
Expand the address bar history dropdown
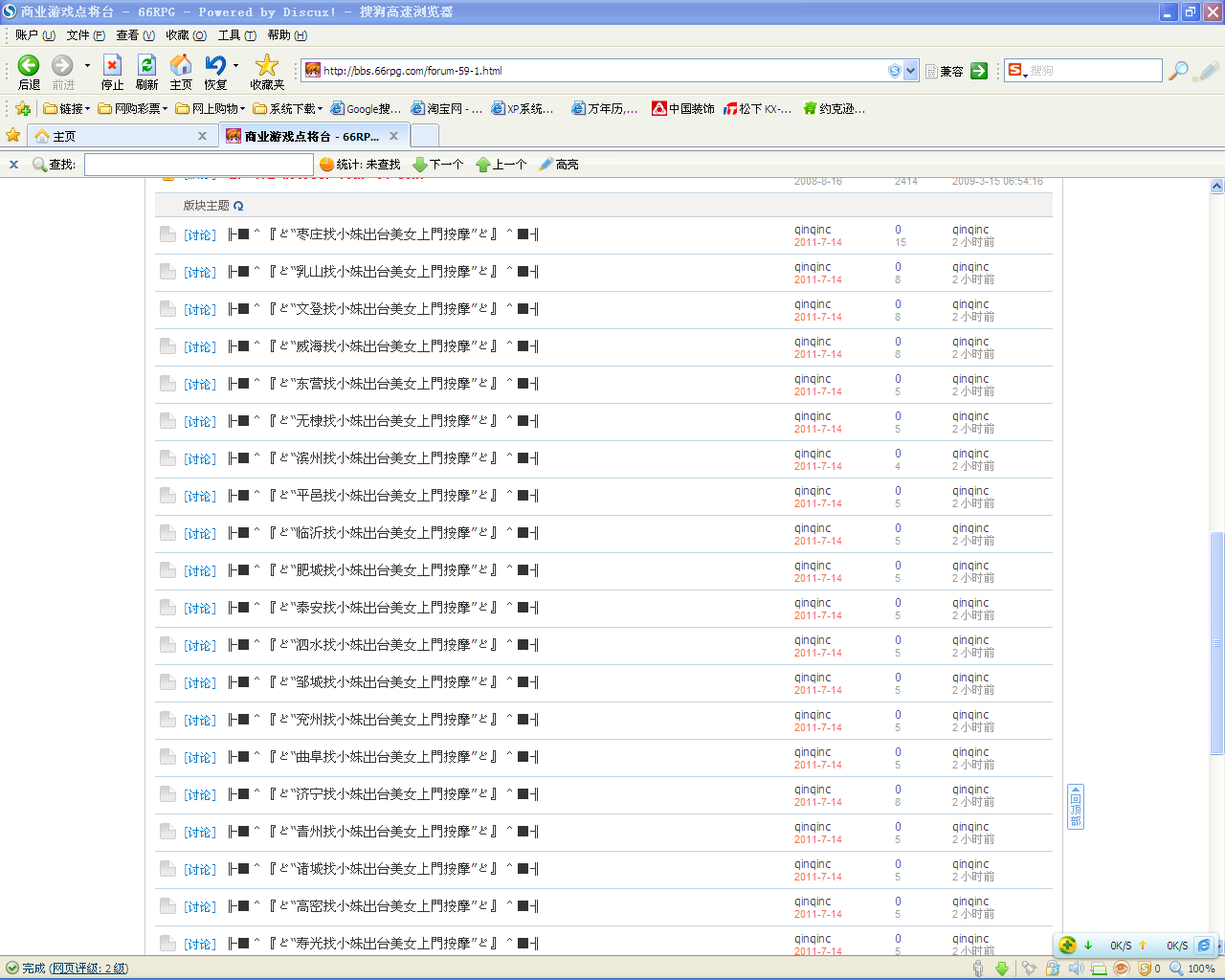click(911, 71)
